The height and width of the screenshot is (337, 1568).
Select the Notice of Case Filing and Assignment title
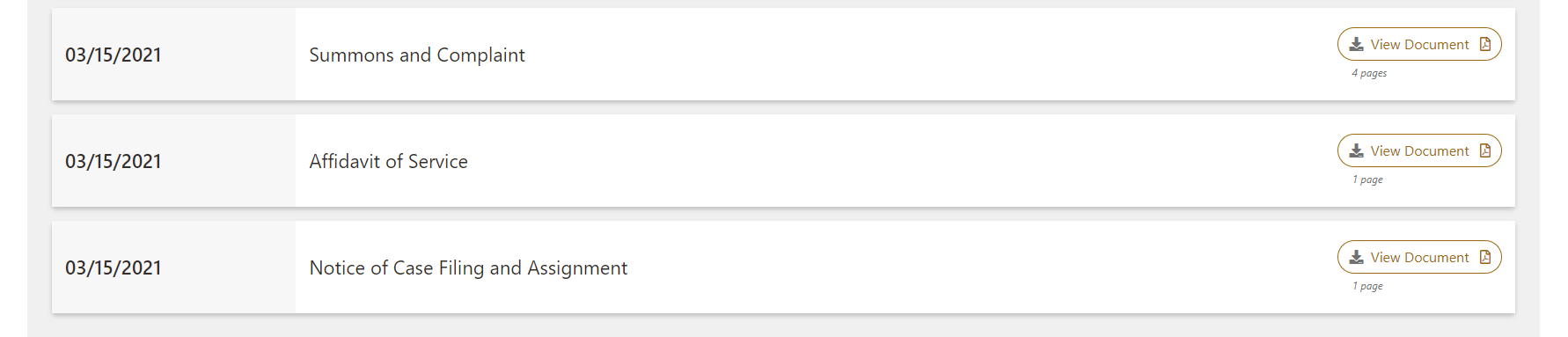point(468,267)
